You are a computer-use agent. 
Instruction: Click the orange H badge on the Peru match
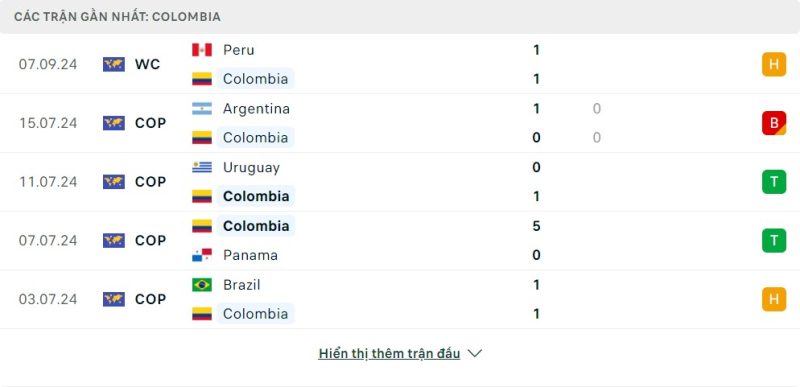click(x=774, y=64)
